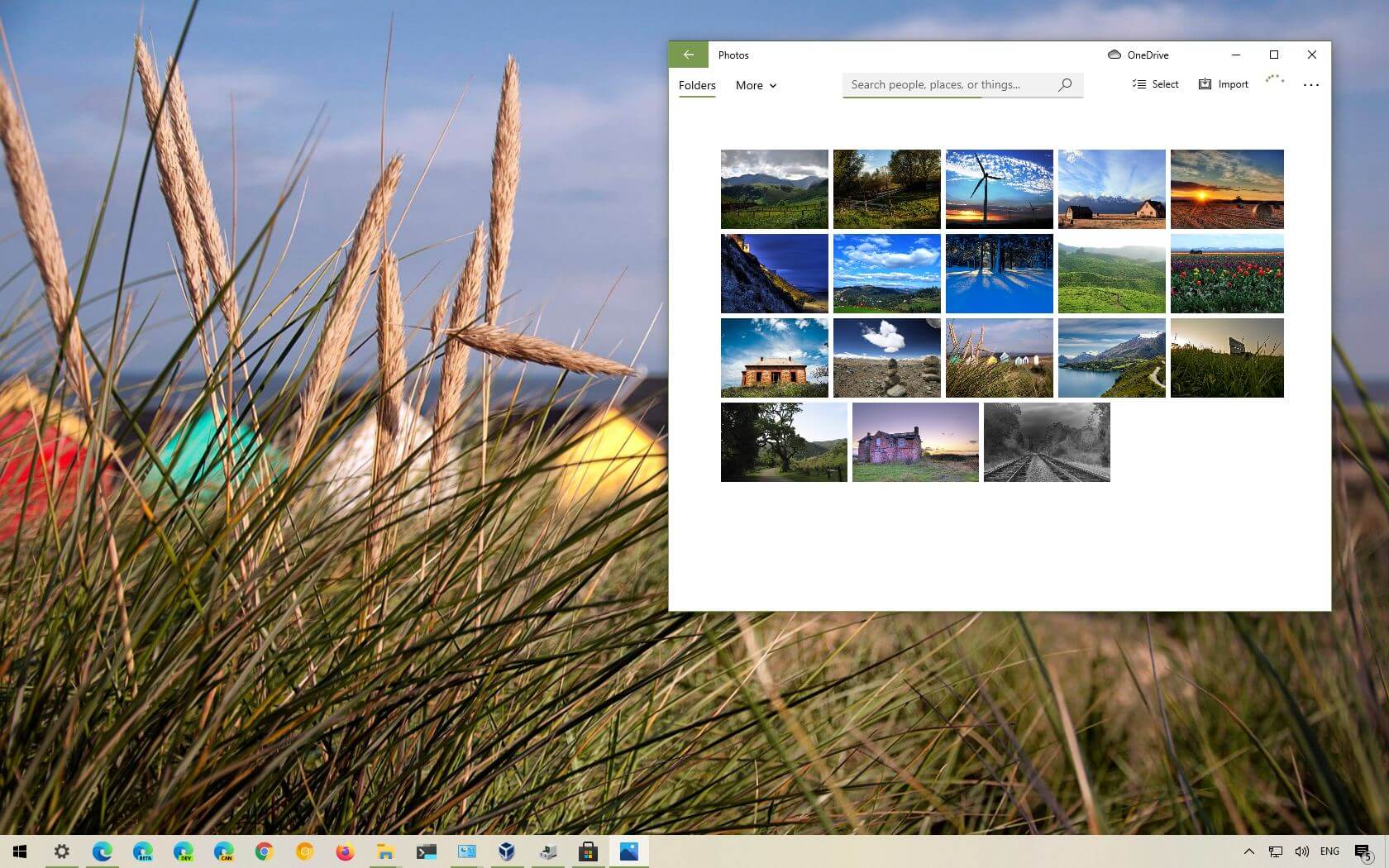Switch to the Folders tab
Screen dimensions: 1389x868
tap(697, 85)
